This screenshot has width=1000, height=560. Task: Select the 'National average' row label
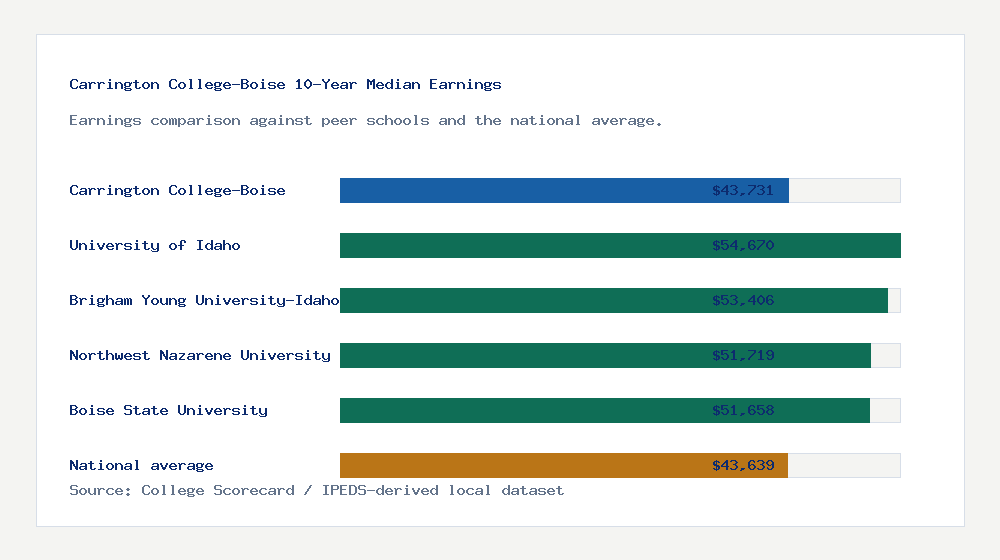(x=141, y=465)
